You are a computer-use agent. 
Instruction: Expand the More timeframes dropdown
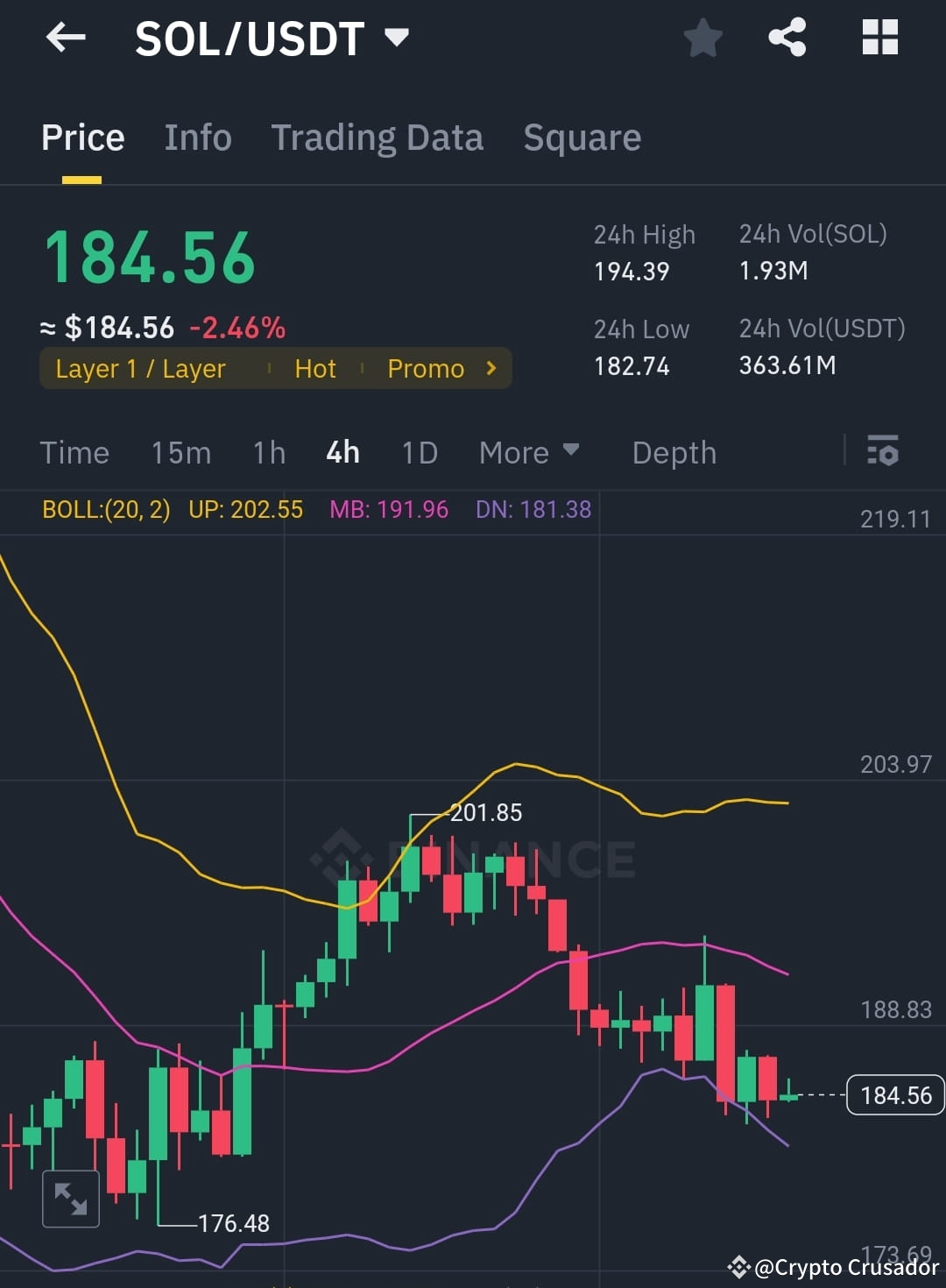pyautogui.click(x=529, y=452)
